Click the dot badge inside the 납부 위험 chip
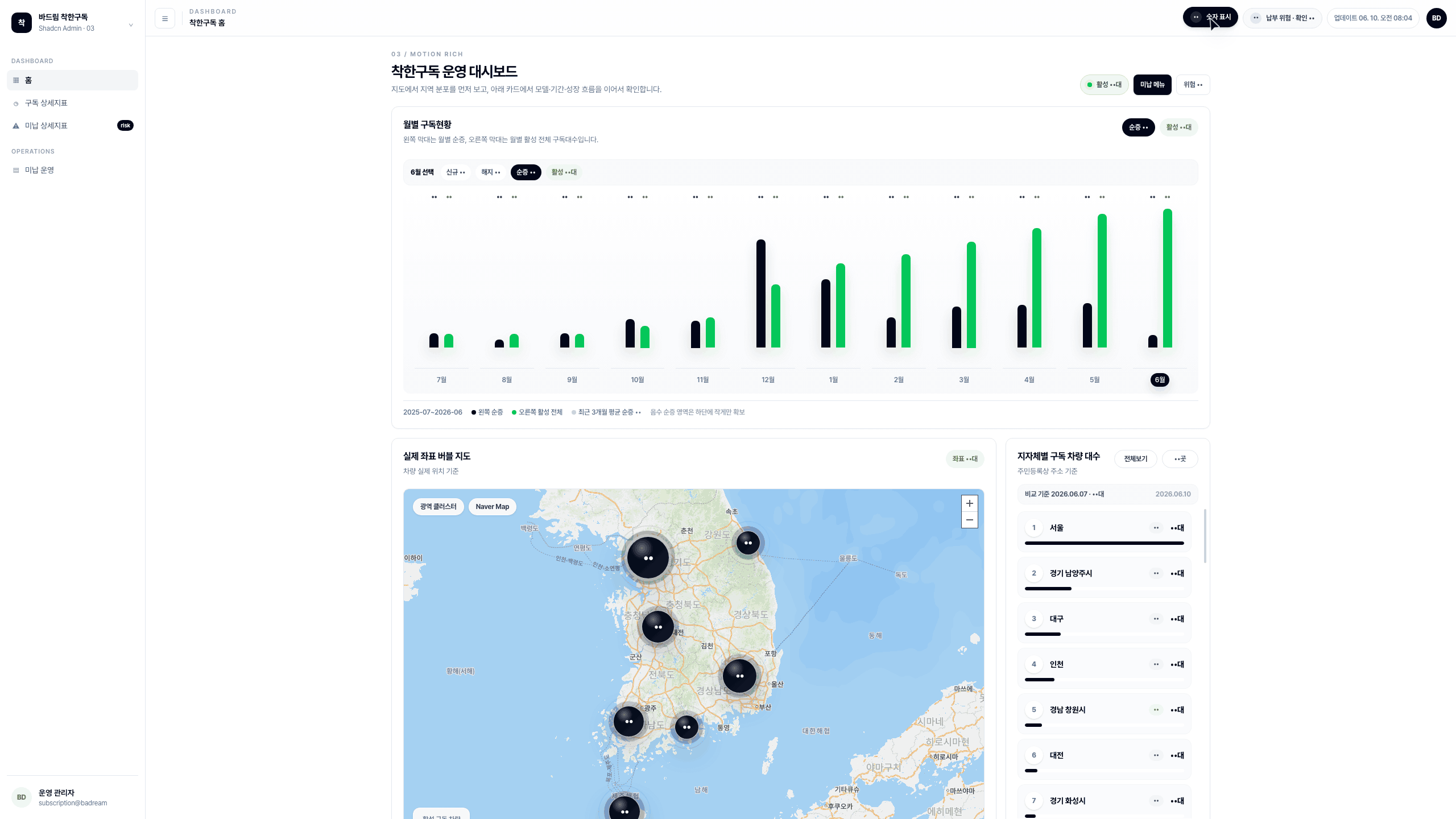This screenshot has width=1456, height=819. [x=1256, y=18]
